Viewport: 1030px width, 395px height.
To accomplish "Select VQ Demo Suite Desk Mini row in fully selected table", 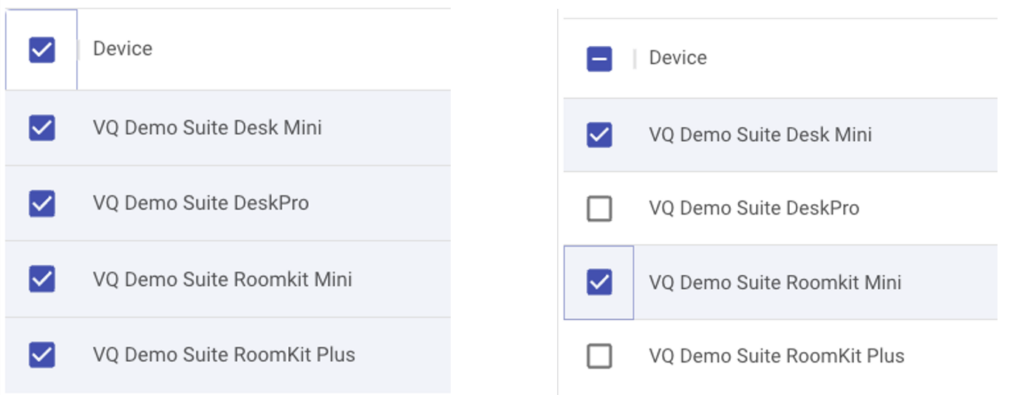I will pyautogui.click(x=228, y=128).
